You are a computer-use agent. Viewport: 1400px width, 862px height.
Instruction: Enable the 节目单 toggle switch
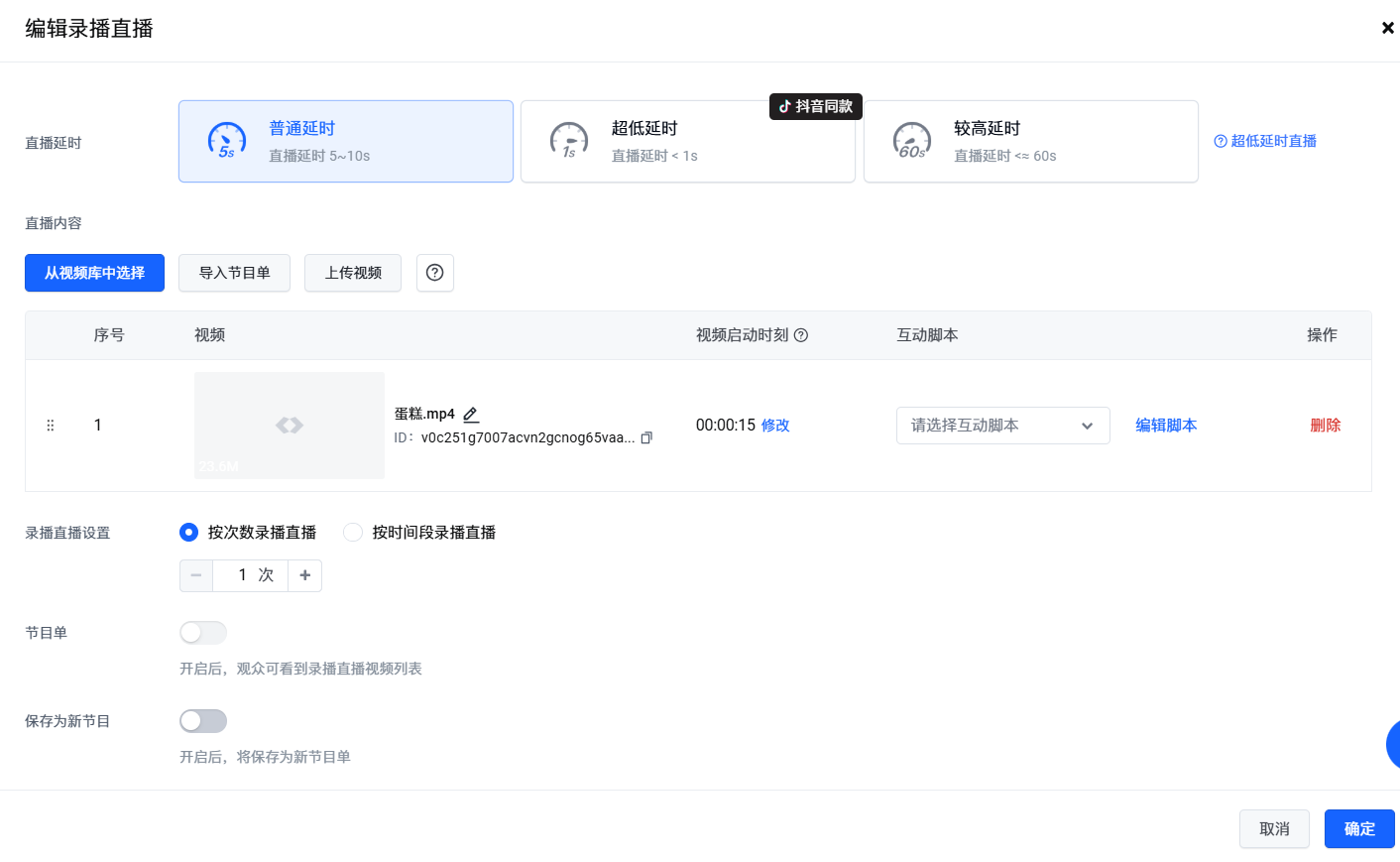click(x=203, y=633)
